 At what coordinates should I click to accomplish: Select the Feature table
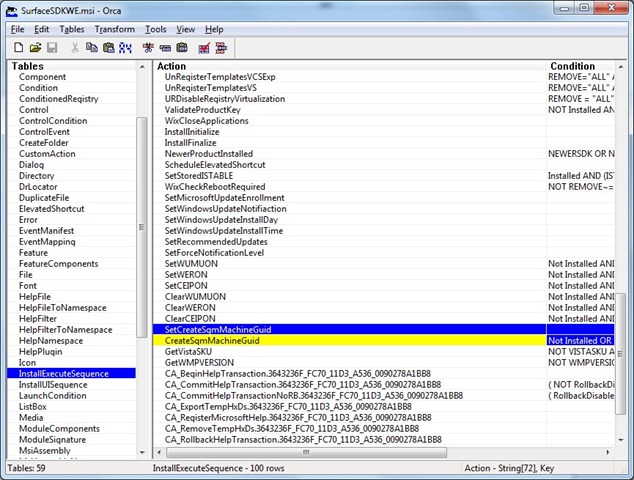(34, 253)
